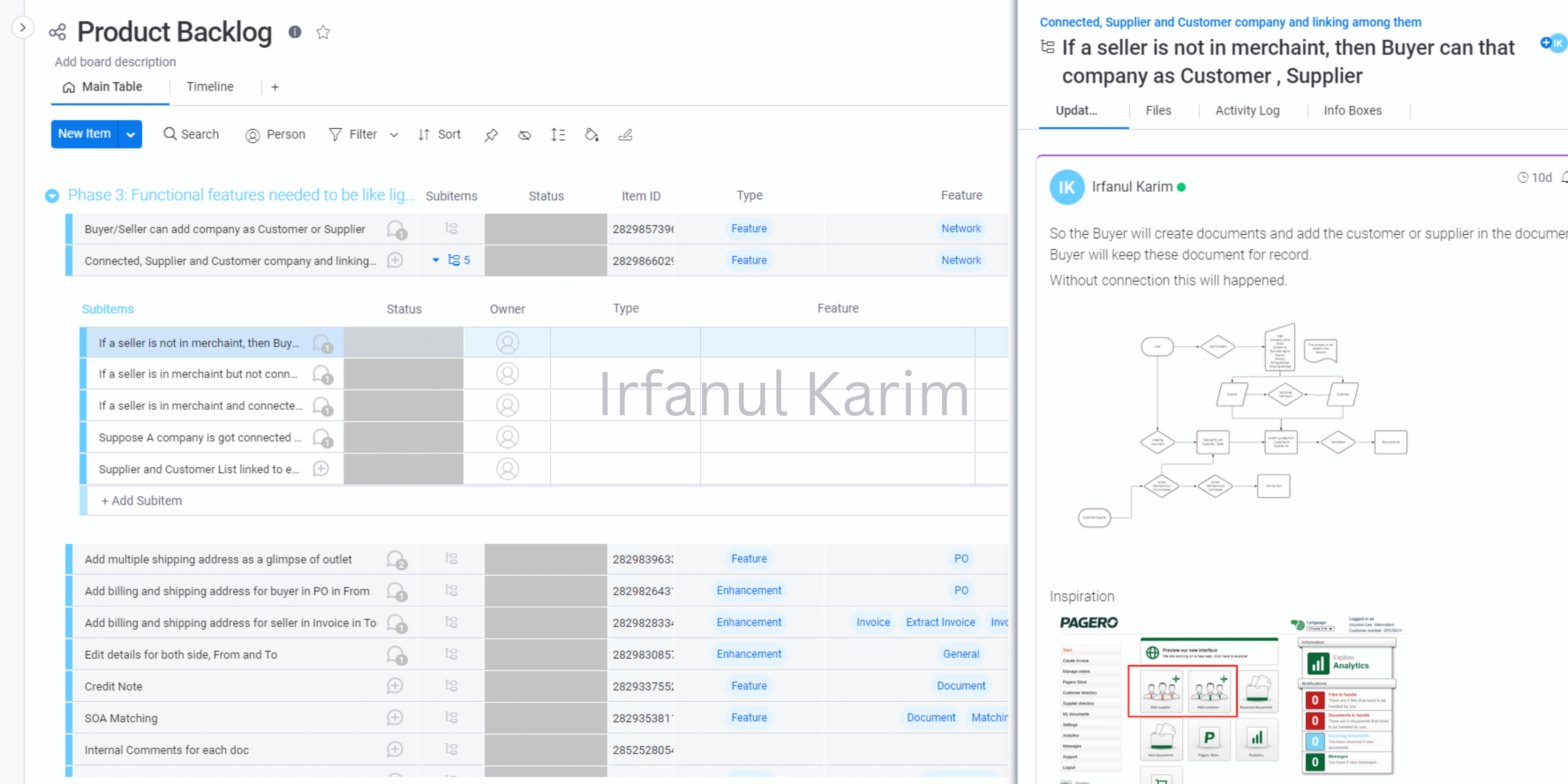Open the parent item breadcrumb link in panel
Image resolution: width=1568 pixels, height=784 pixels.
(x=1230, y=22)
